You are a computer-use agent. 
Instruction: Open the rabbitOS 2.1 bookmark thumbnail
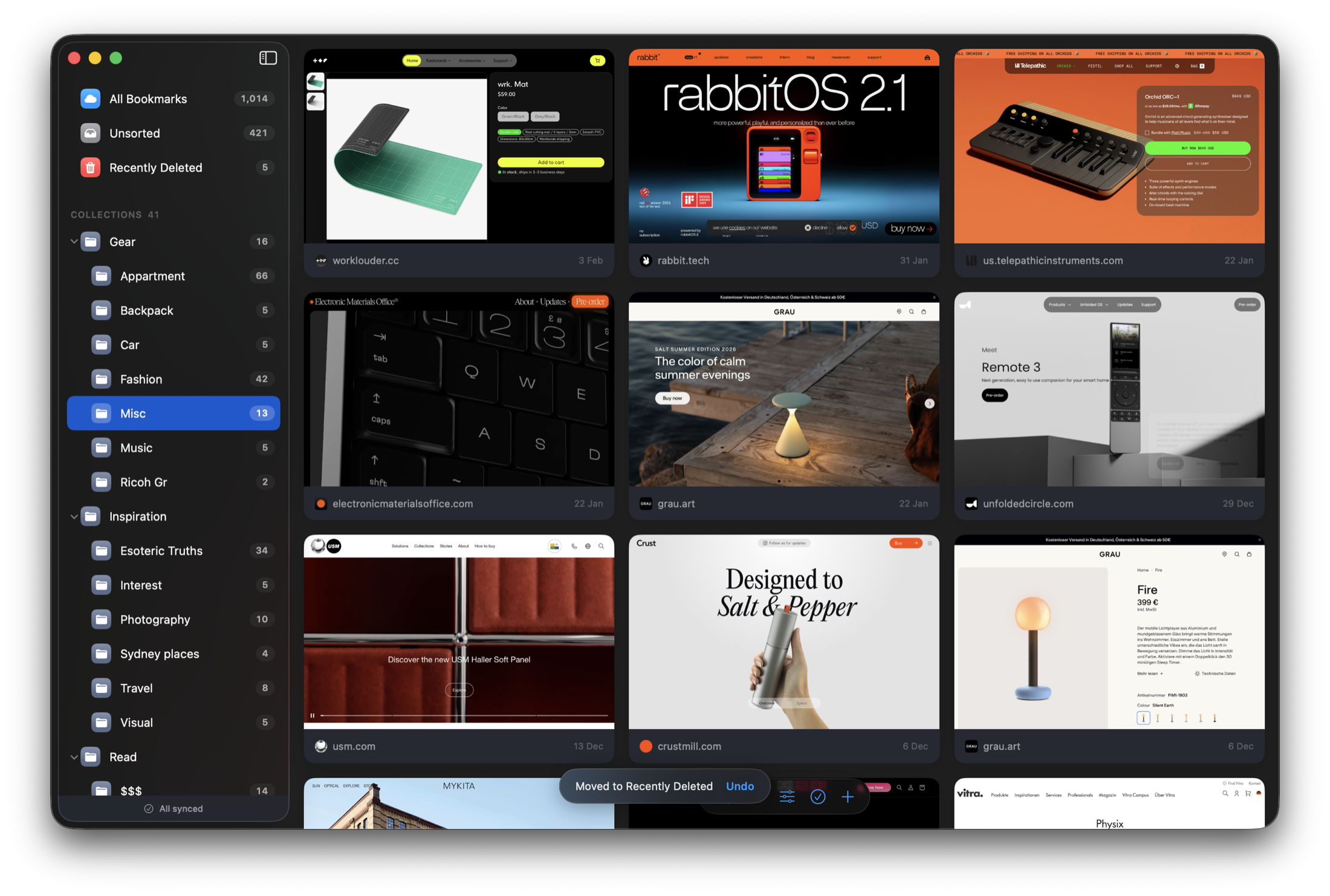point(784,146)
